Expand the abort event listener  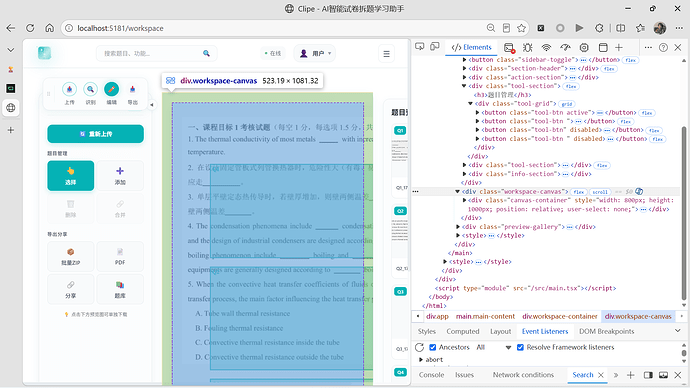(421, 359)
